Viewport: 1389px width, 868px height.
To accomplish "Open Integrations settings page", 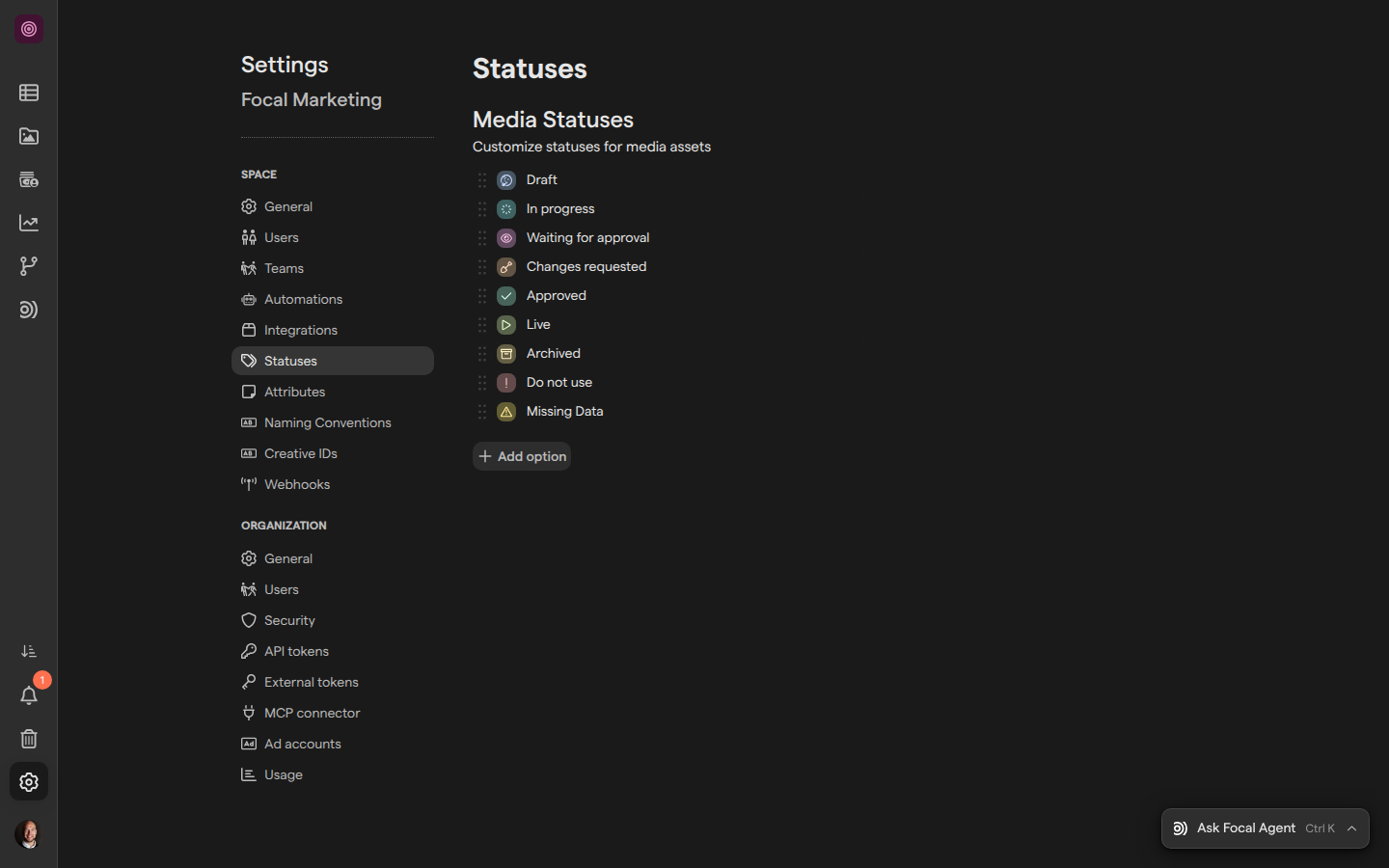I will 333,330.
